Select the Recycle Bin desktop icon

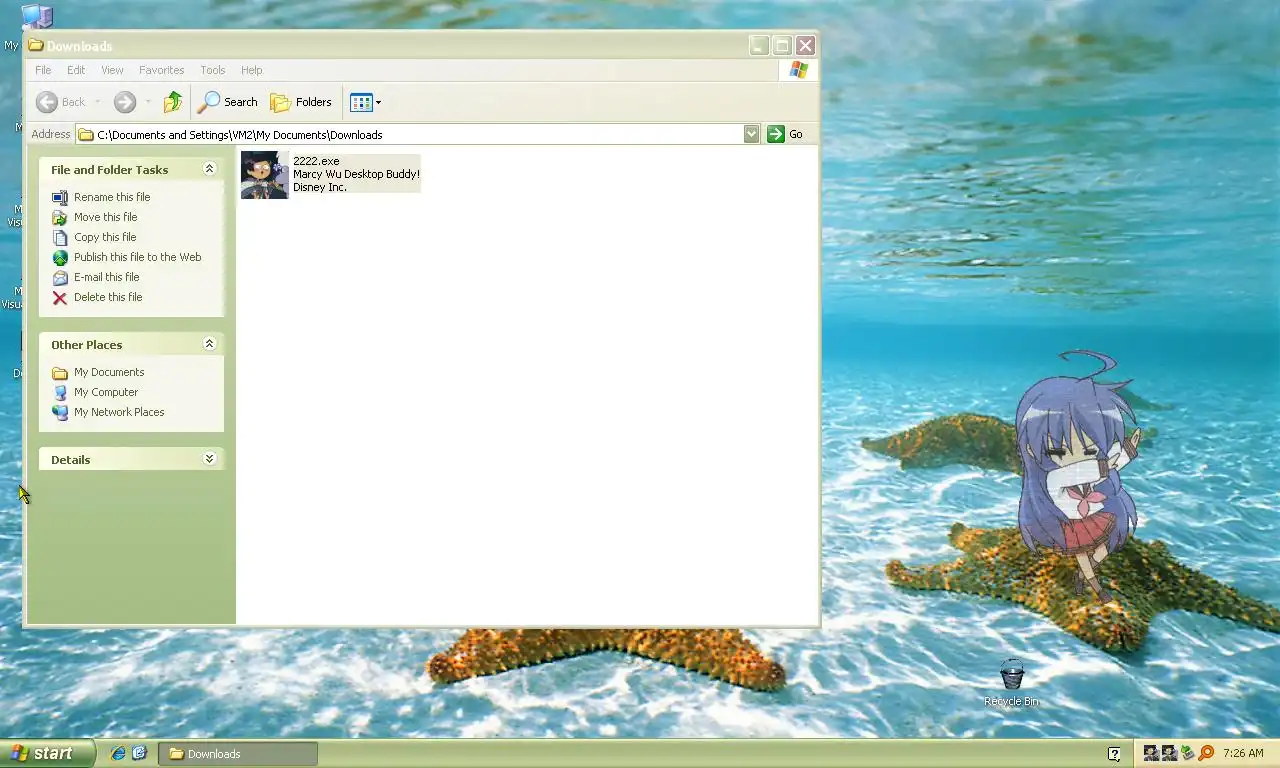tap(1011, 682)
